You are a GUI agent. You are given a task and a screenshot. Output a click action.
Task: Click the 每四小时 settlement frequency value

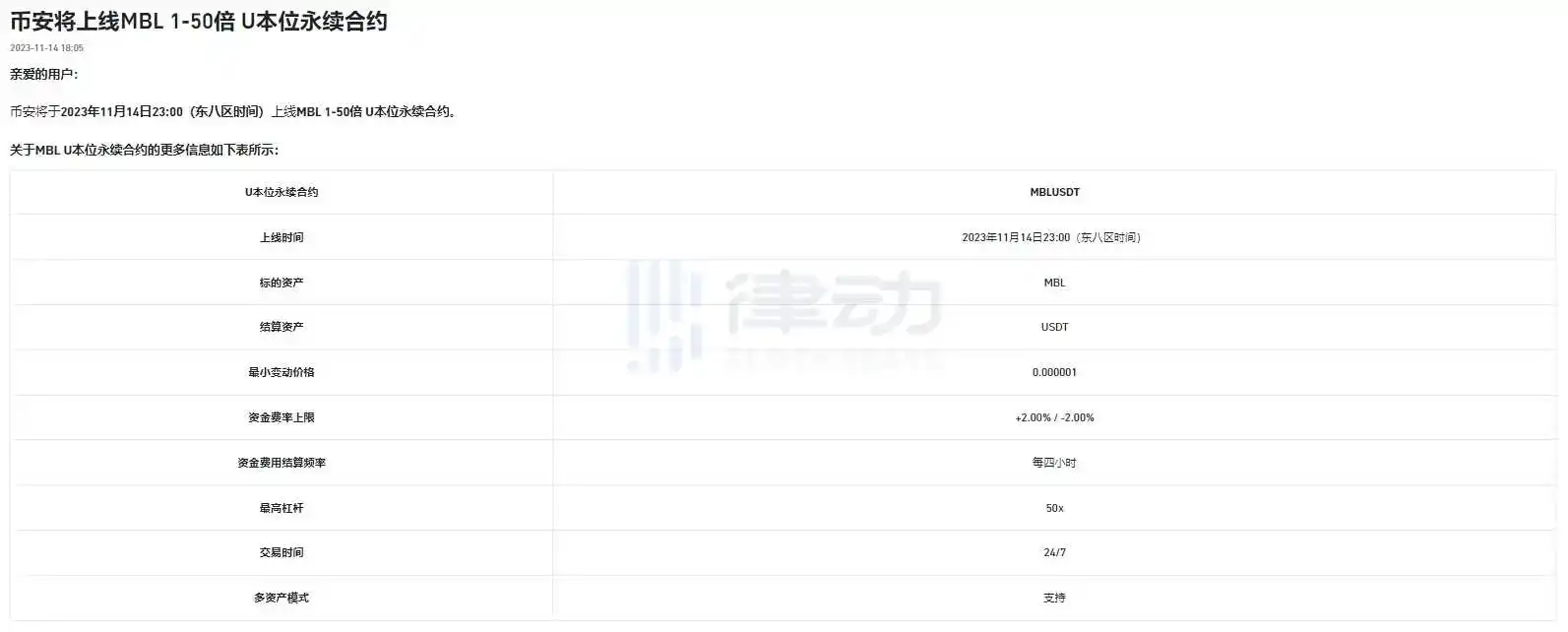pyautogui.click(x=1054, y=464)
